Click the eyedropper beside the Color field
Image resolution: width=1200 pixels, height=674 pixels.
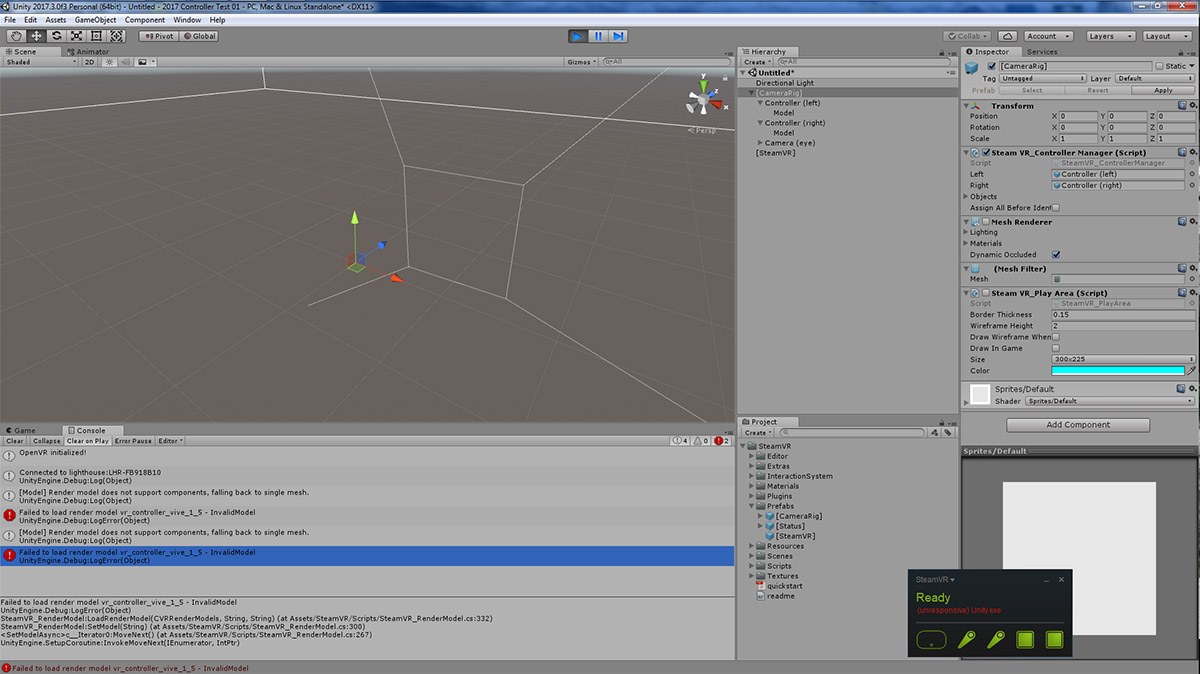point(1192,370)
